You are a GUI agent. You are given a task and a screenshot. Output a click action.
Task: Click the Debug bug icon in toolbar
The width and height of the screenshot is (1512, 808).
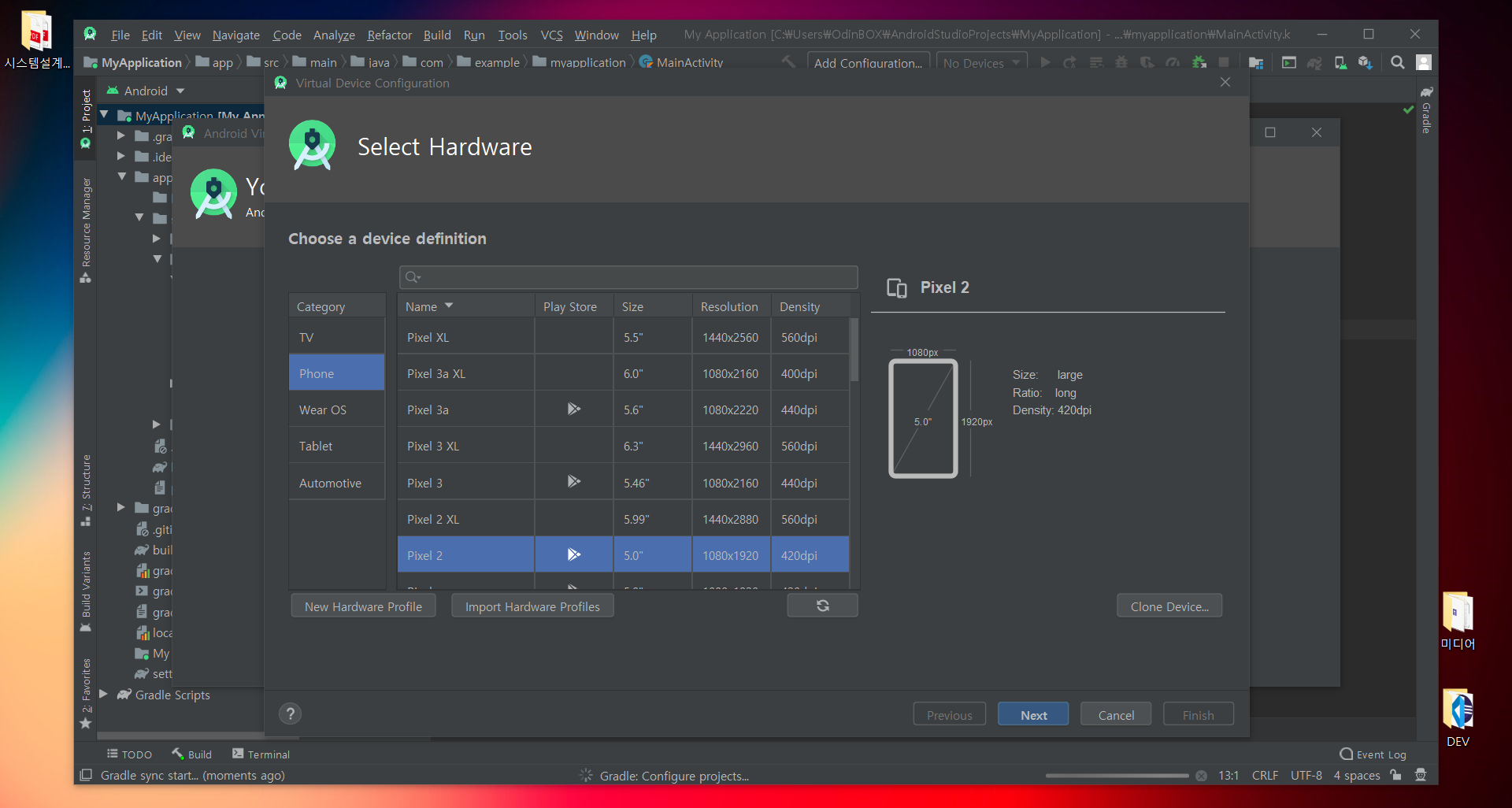coord(1121,62)
